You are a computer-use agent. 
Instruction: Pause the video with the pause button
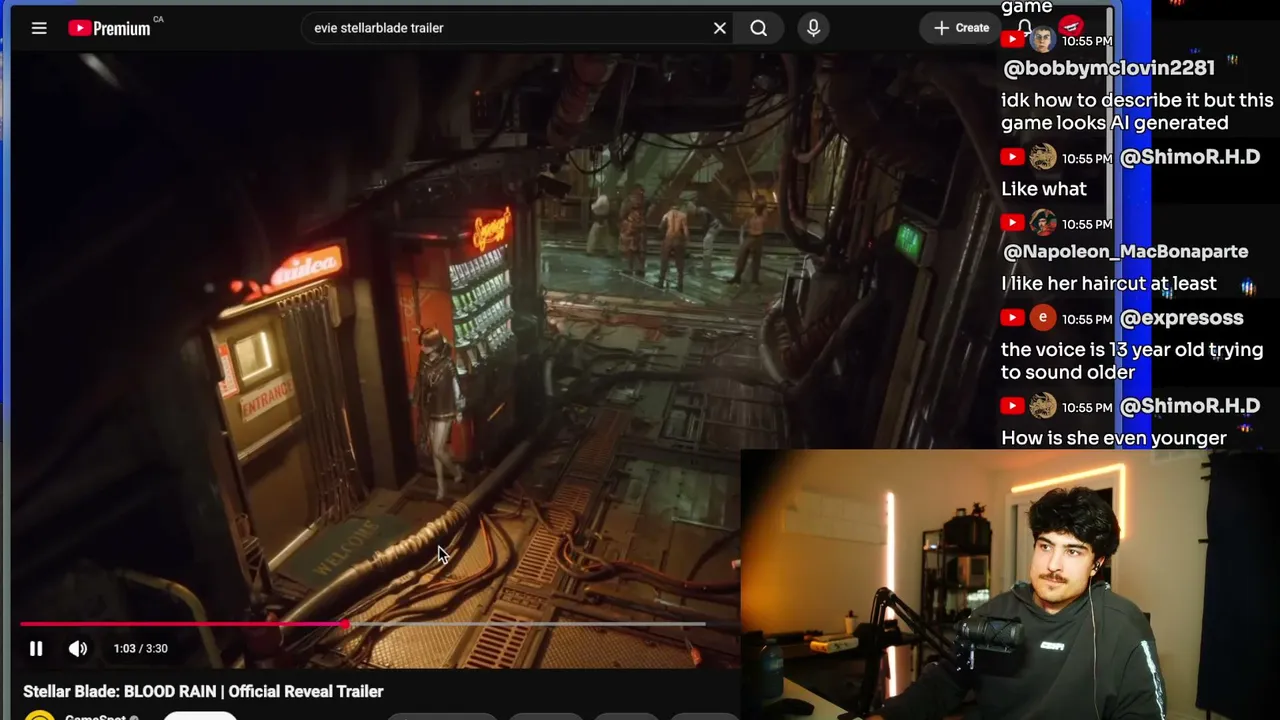36,649
